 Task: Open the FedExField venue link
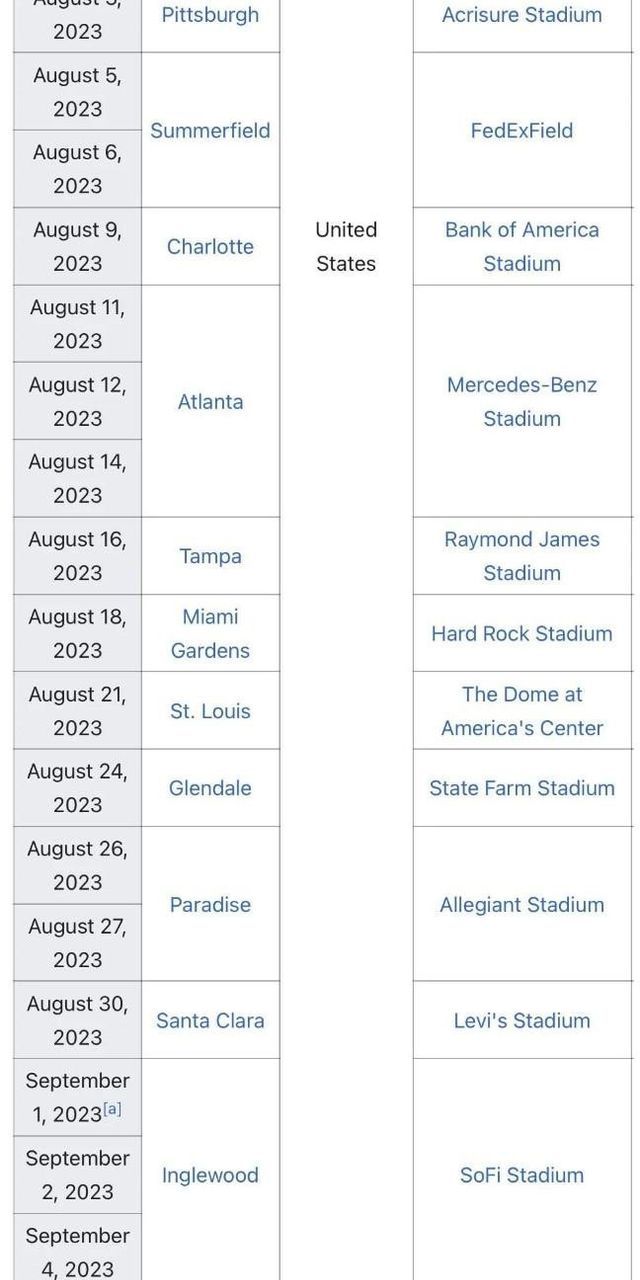click(x=522, y=130)
